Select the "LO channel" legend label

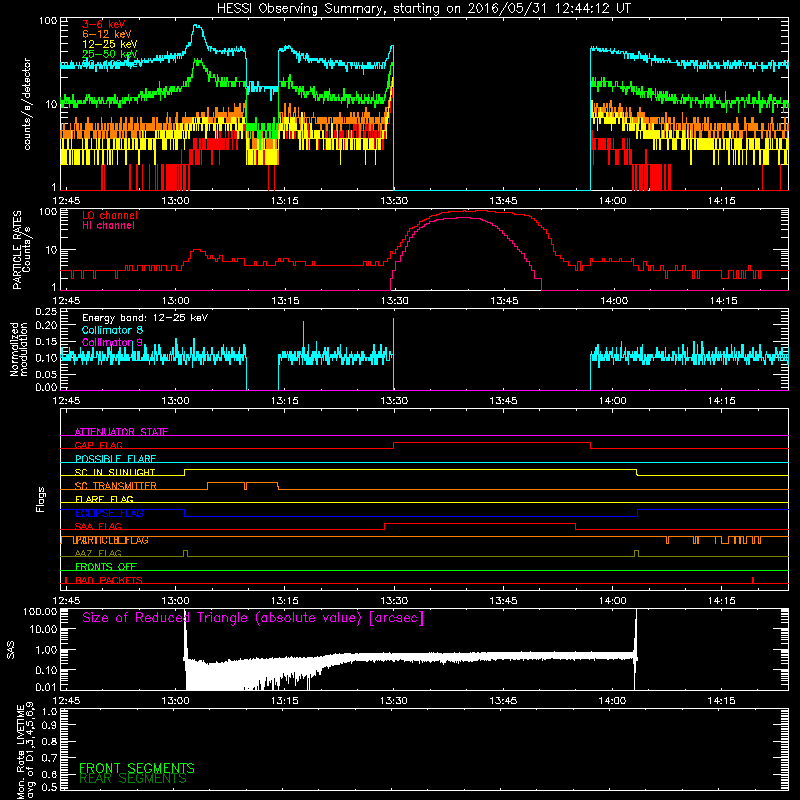110,215
